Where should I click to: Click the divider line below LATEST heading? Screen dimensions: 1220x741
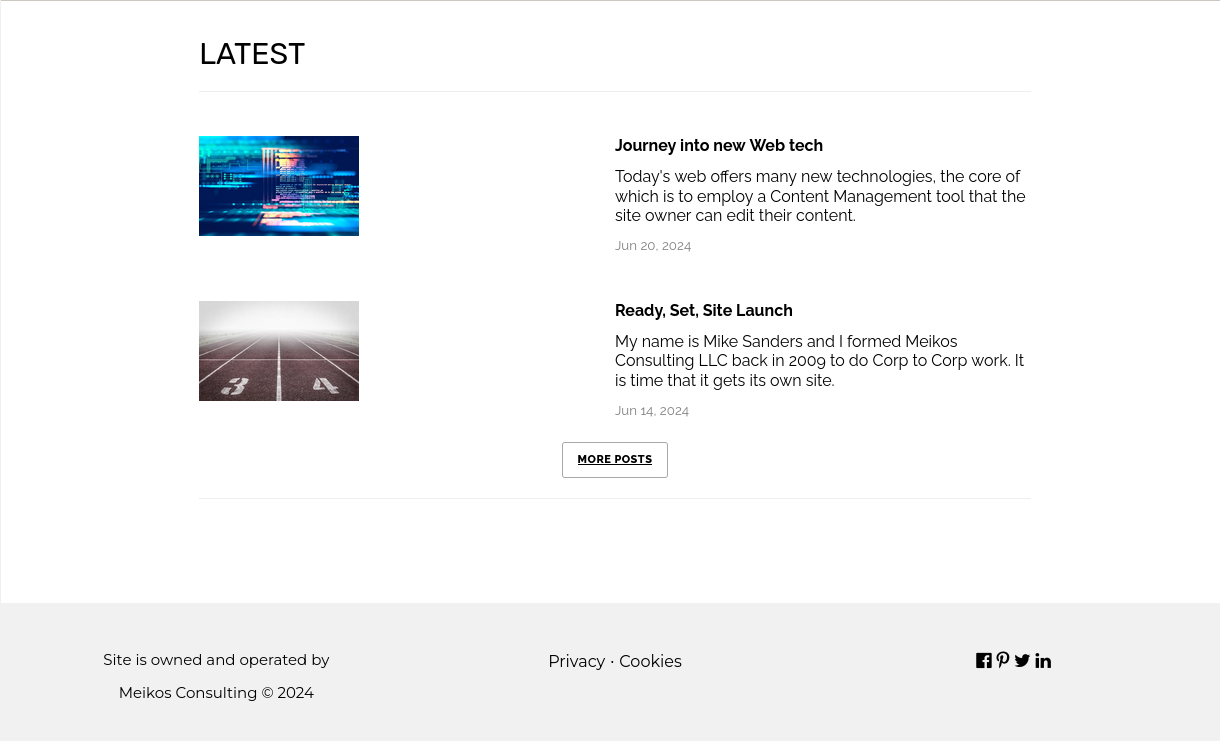pos(615,92)
